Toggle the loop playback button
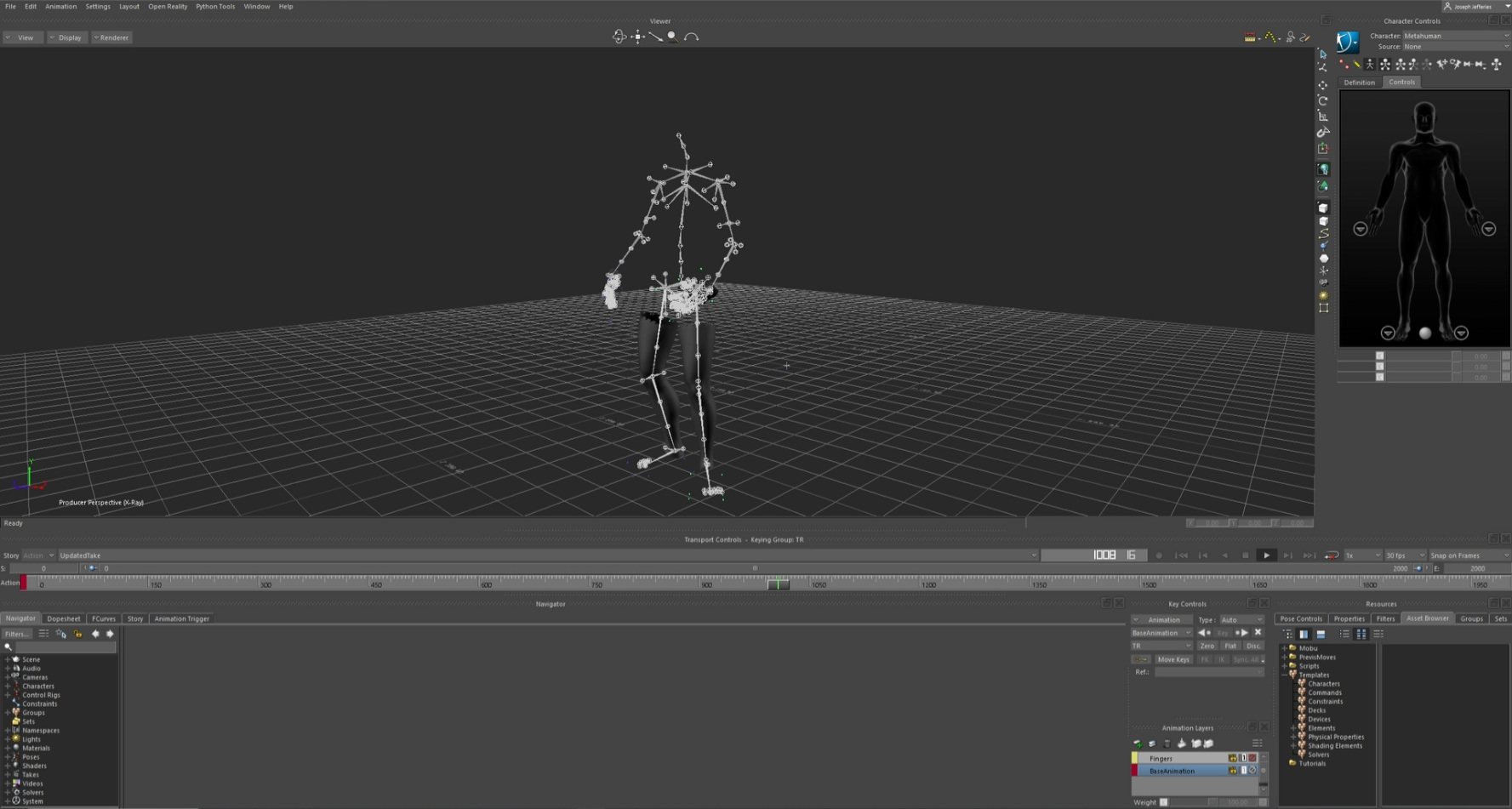 tap(1332, 555)
